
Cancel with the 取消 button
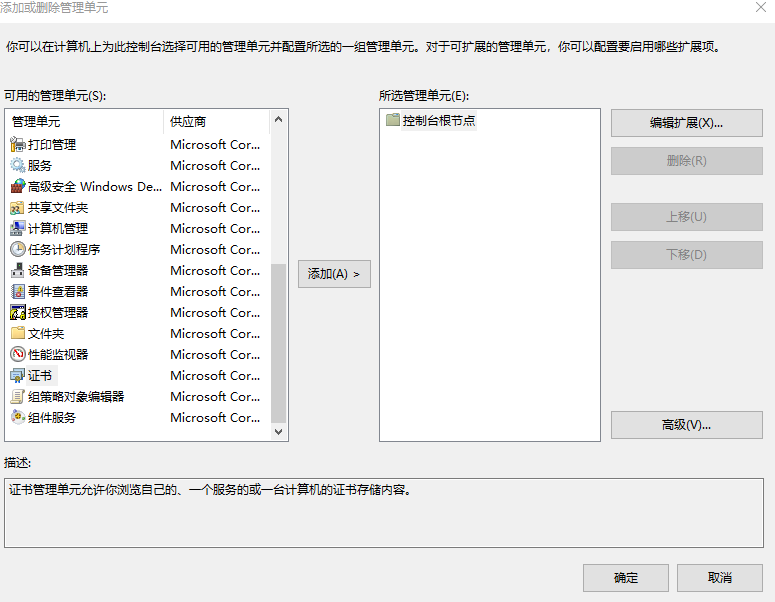pos(720,578)
